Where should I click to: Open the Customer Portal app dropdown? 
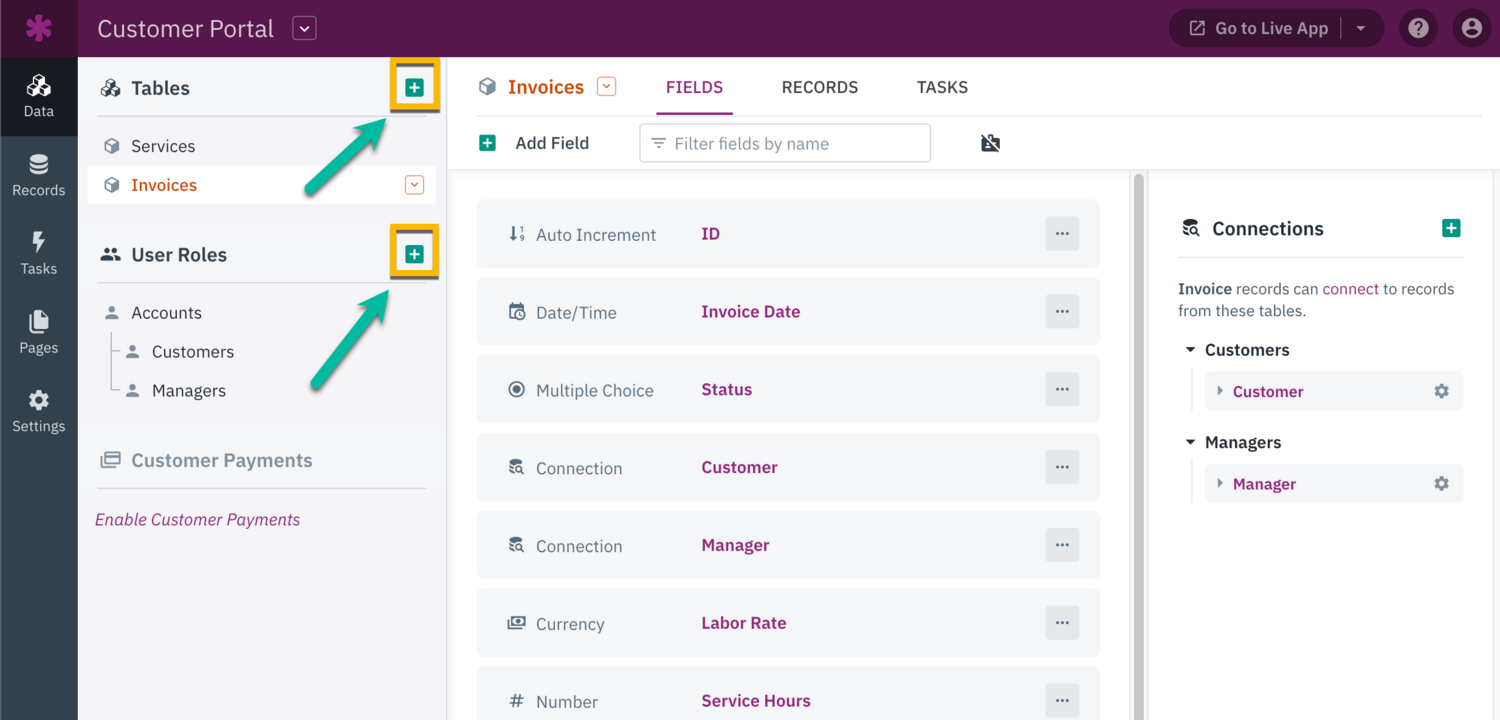(305, 28)
